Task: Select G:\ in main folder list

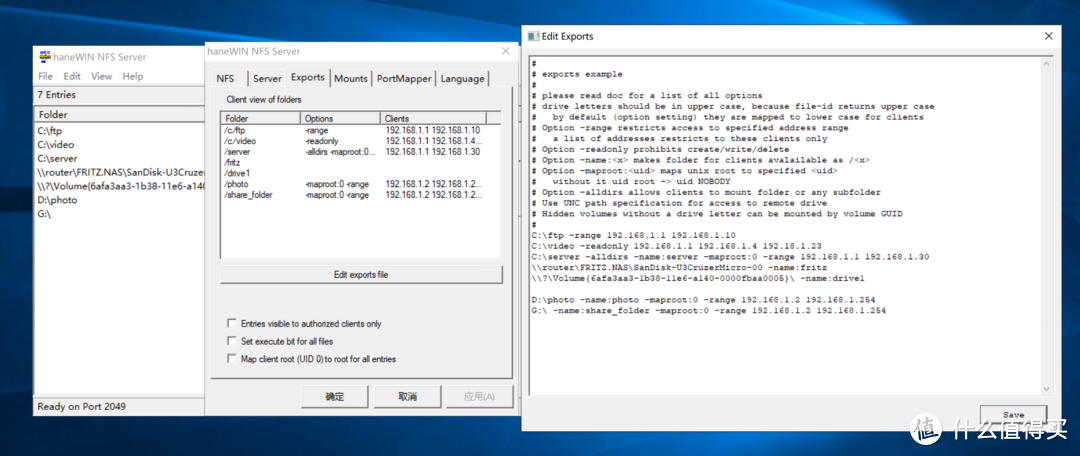Action: [44, 214]
